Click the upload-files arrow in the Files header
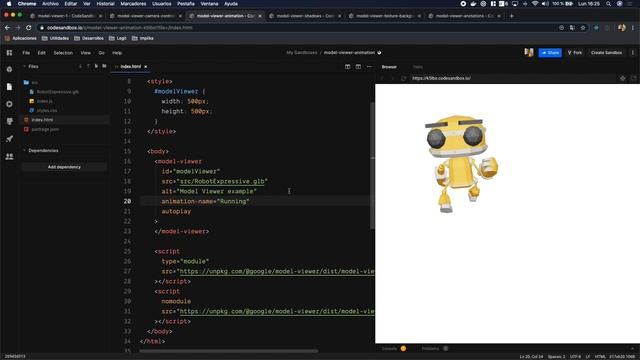Screen dimensions: 640x360 tap(88, 66)
